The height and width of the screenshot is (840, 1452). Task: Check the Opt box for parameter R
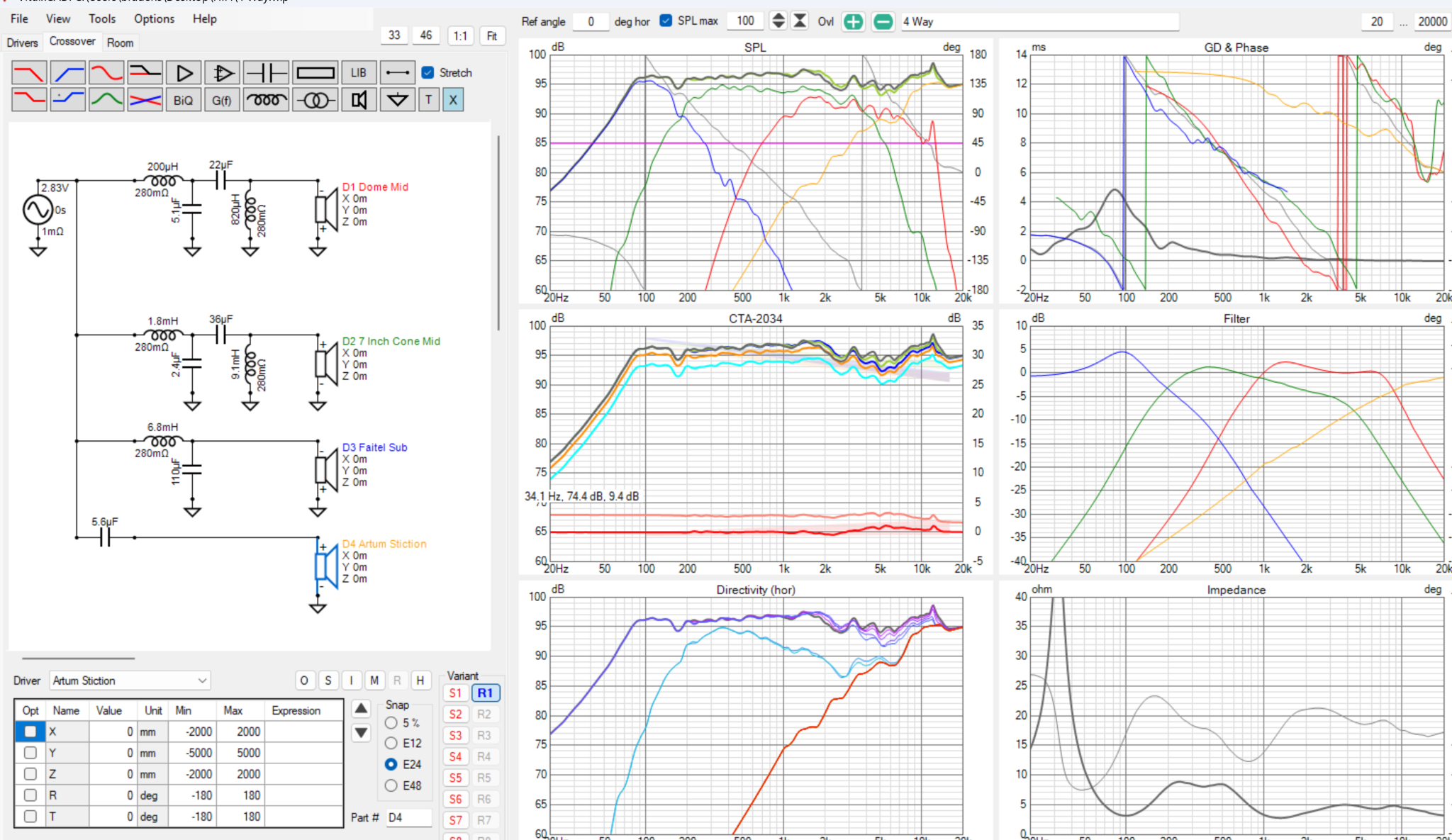pos(30,795)
